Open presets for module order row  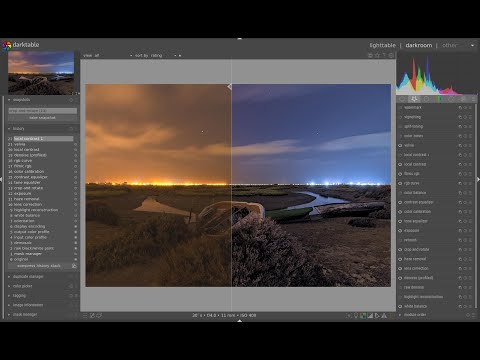(x=473, y=315)
